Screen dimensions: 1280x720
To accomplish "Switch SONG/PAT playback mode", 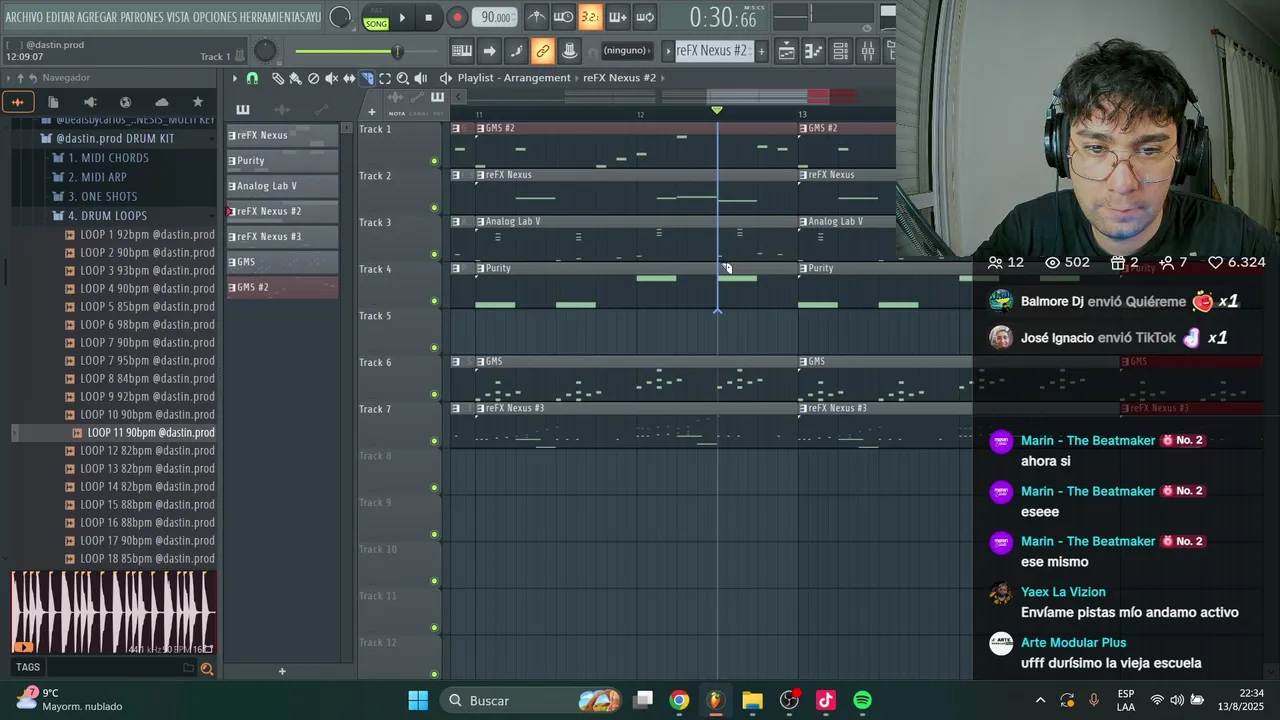I will (376, 18).
